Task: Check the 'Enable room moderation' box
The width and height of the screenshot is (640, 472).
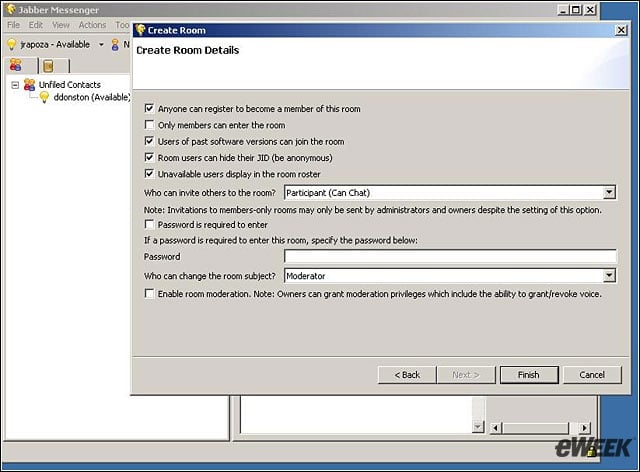Action: coord(149,294)
